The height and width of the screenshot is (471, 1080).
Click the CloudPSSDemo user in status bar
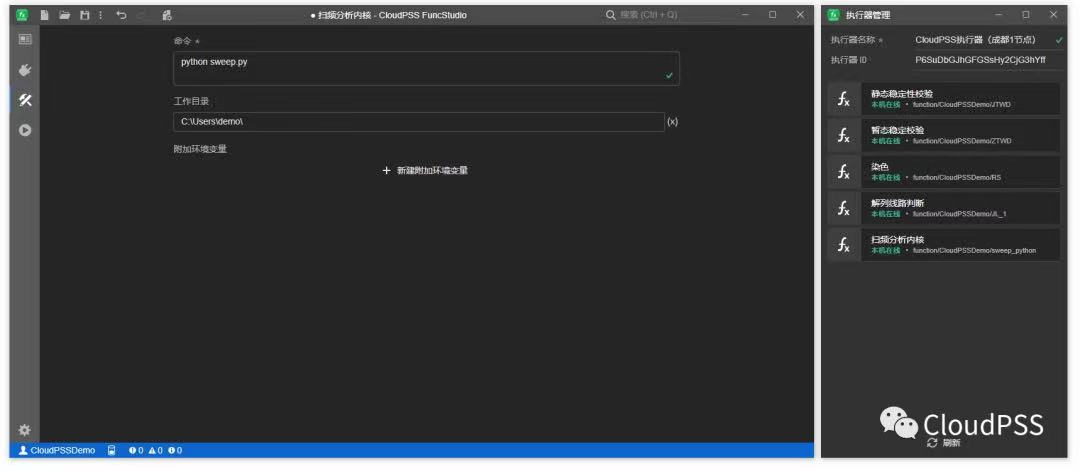(57, 450)
